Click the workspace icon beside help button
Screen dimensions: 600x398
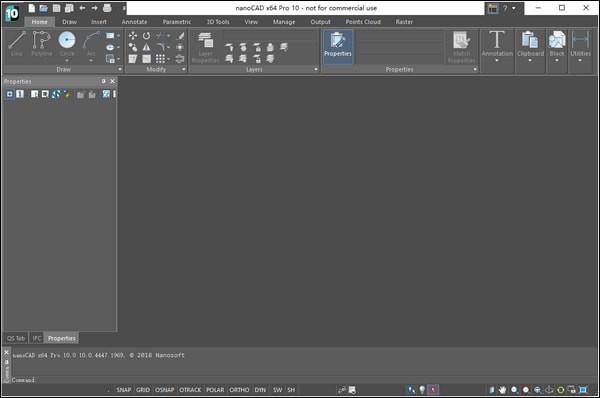coord(493,8)
